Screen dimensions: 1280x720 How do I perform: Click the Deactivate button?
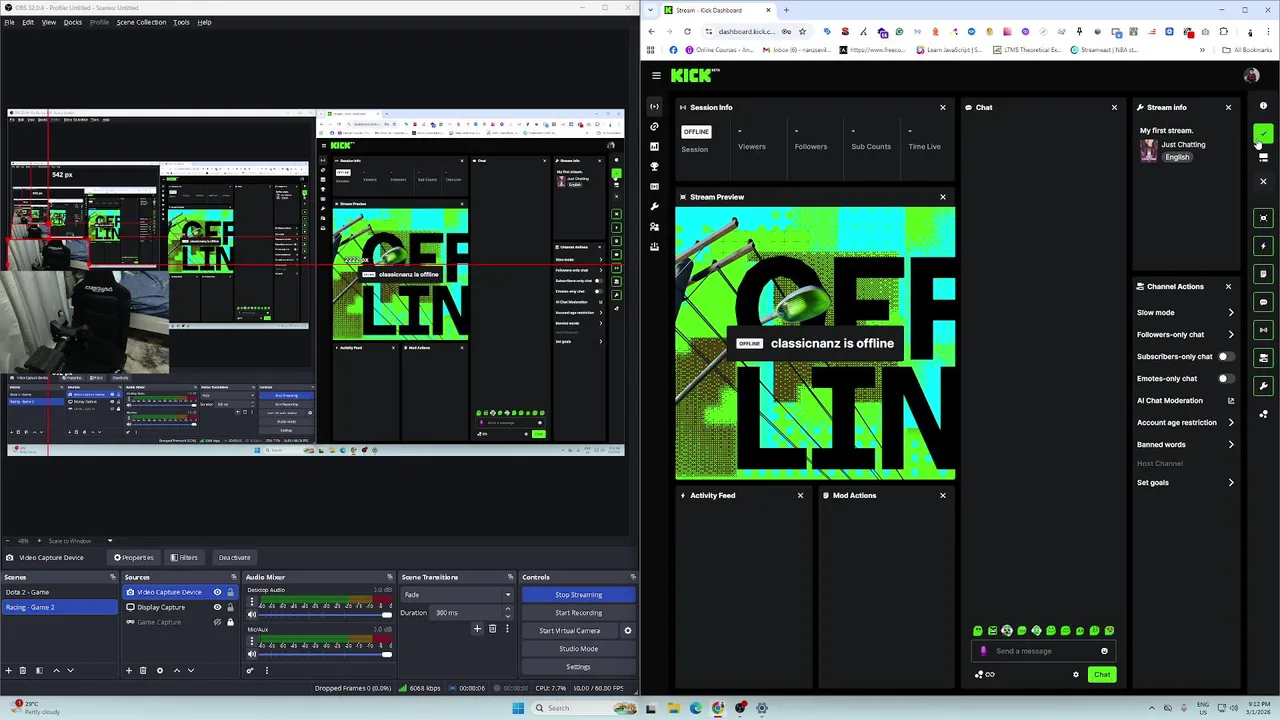pyautogui.click(x=234, y=557)
